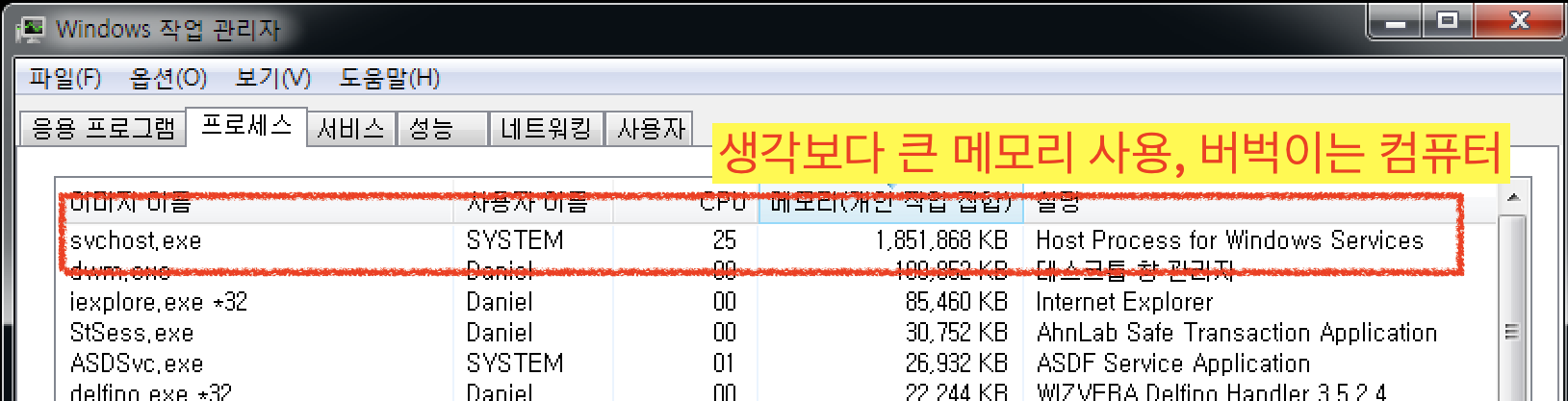This screenshot has height=401, width=1568.
Task: Switch to the 사용자 tab
Action: (652, 128)
